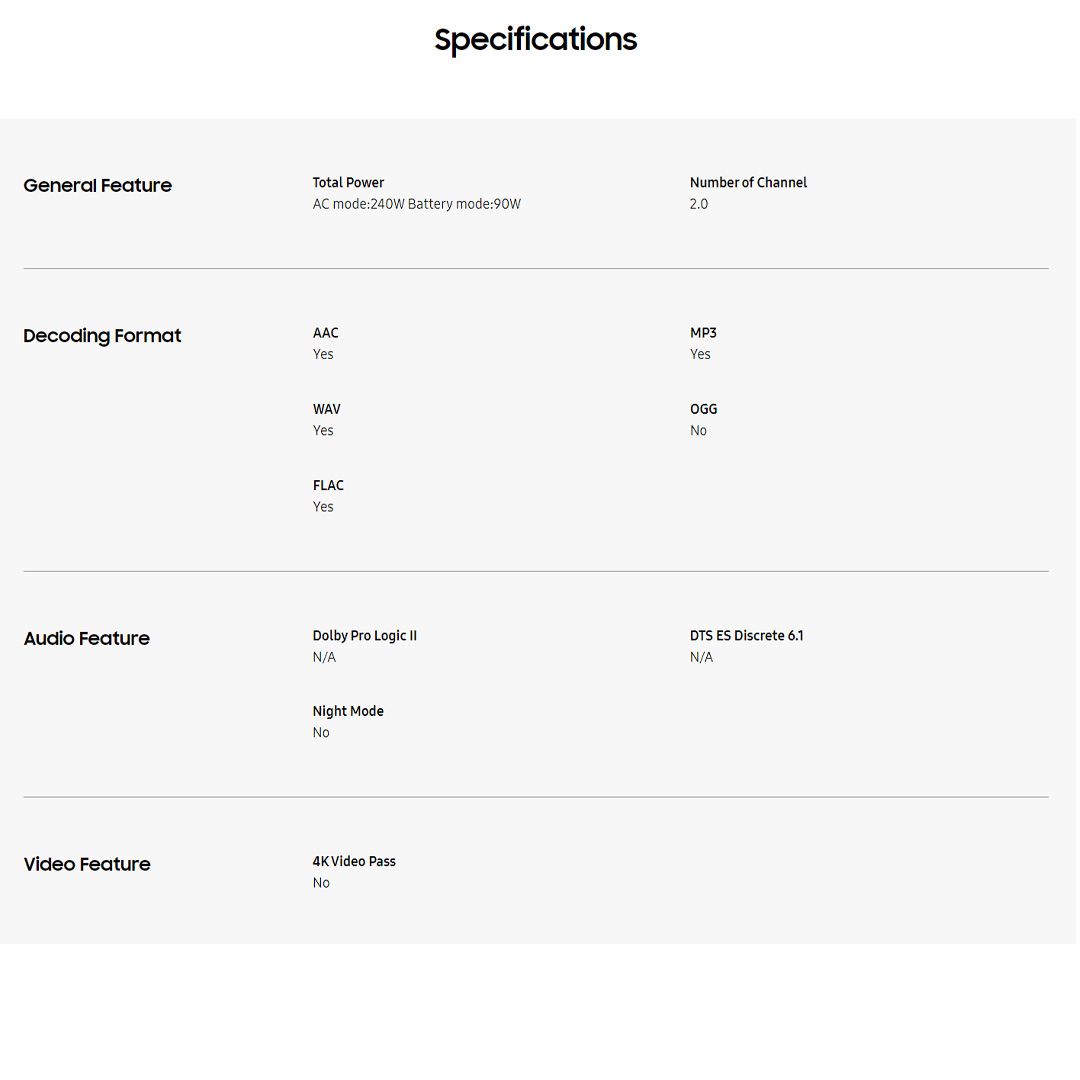
Task: Select the Number of Channel label
Action: pos(748,183)
